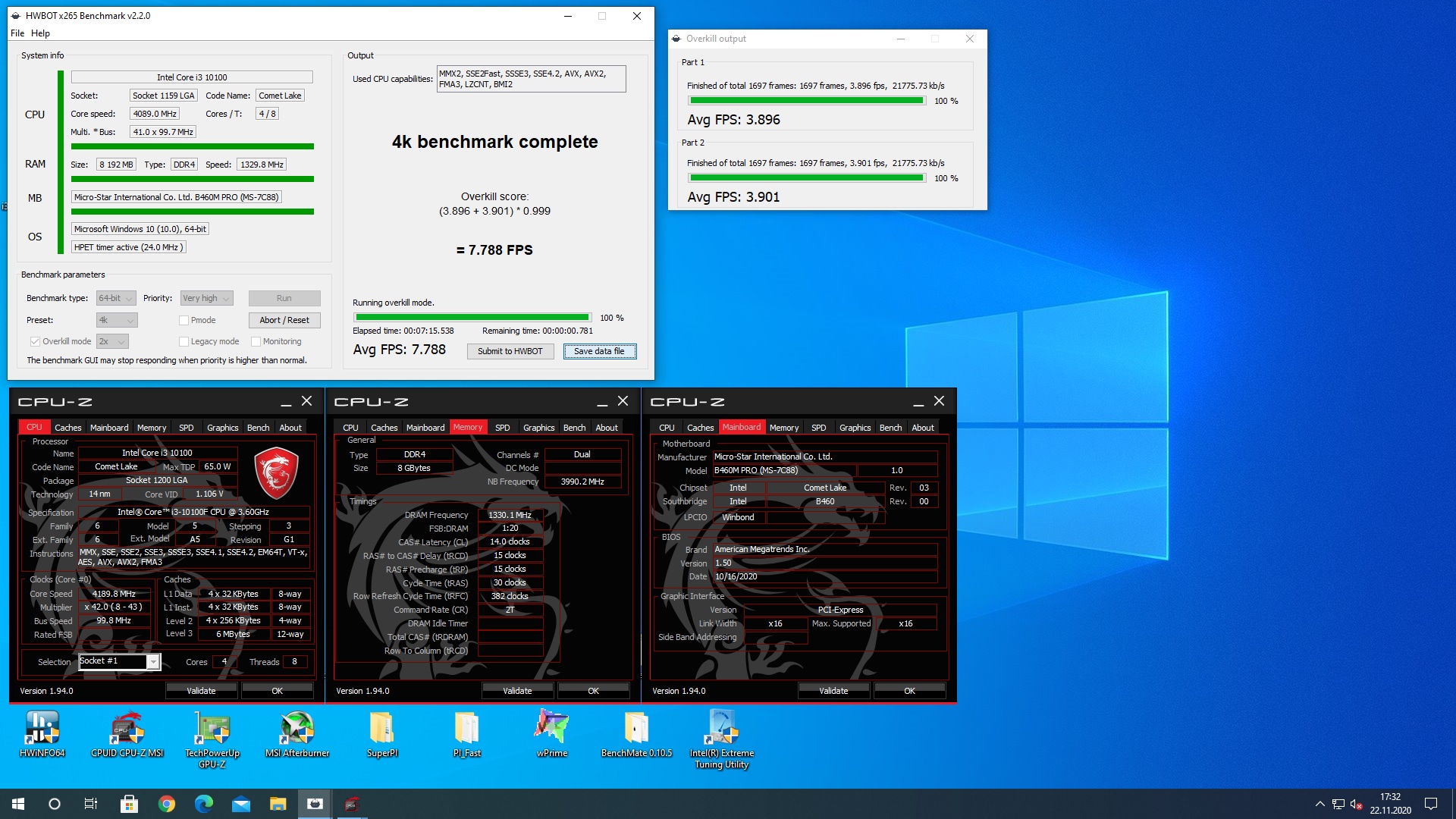Open Task View in taskbar

tap(91, 804)
